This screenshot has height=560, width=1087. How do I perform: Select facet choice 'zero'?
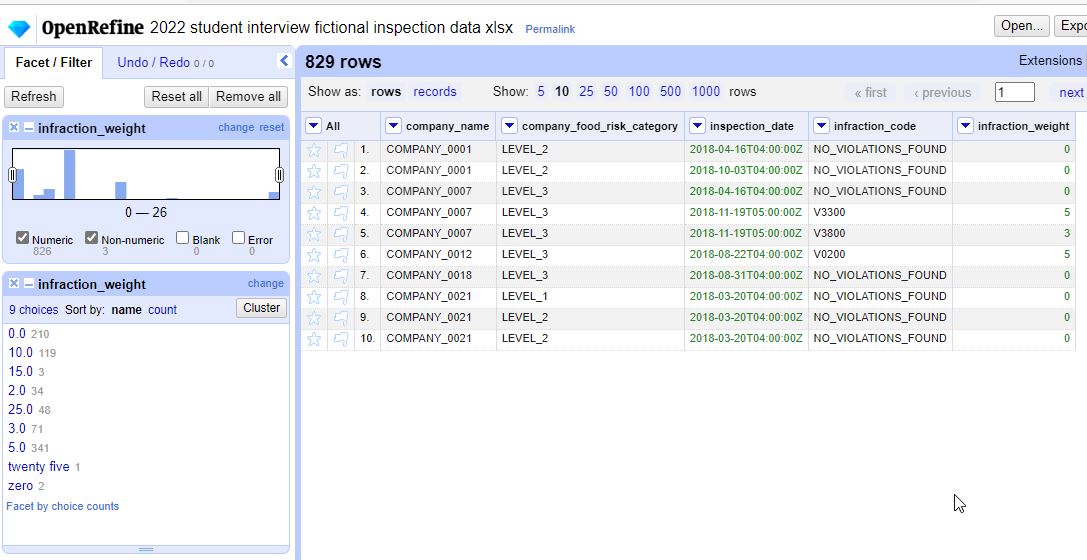coord(21,486)
